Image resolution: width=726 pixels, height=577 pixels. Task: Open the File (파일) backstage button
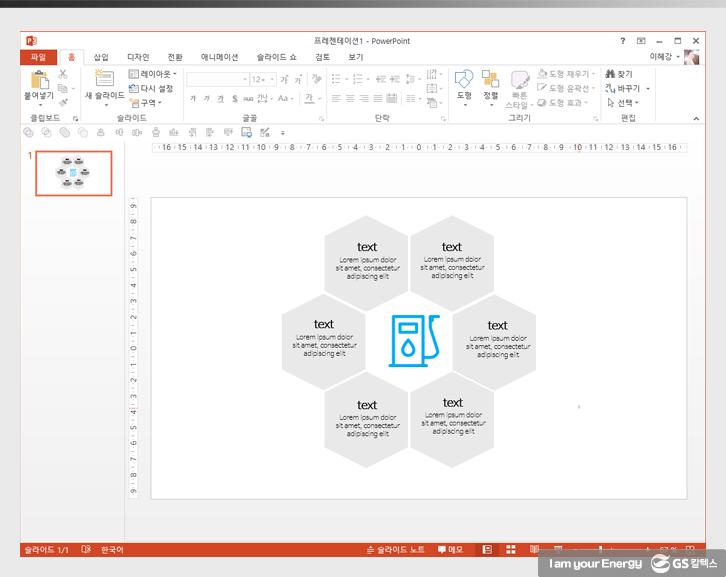coord(38,57)
